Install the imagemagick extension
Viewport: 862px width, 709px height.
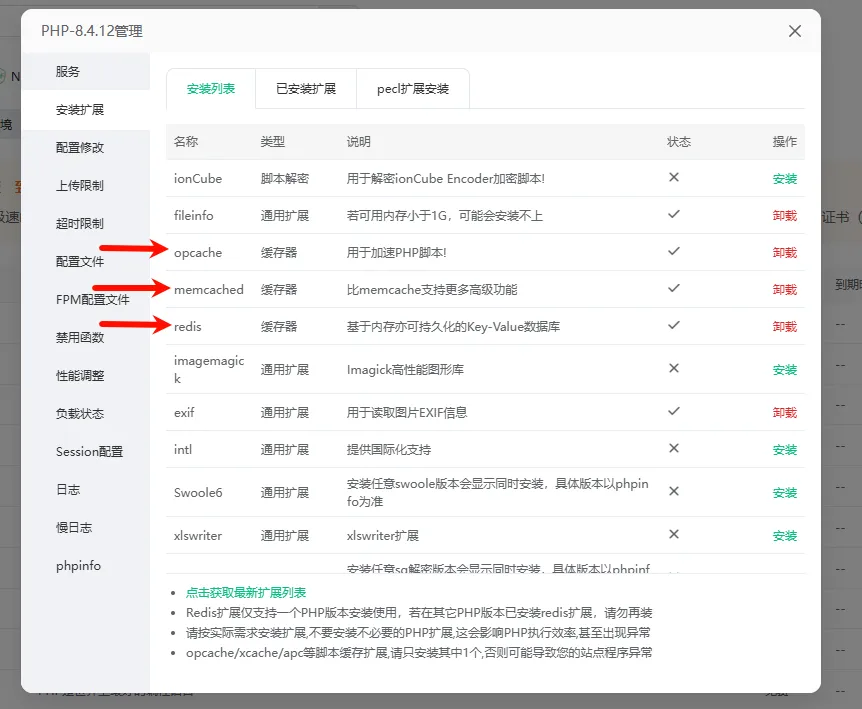click(x=785, y=370)
